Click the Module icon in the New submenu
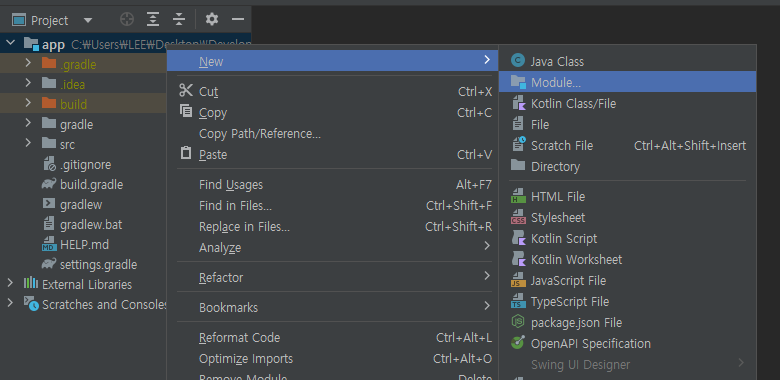780x380 pixels. click(x=518, y=82)
